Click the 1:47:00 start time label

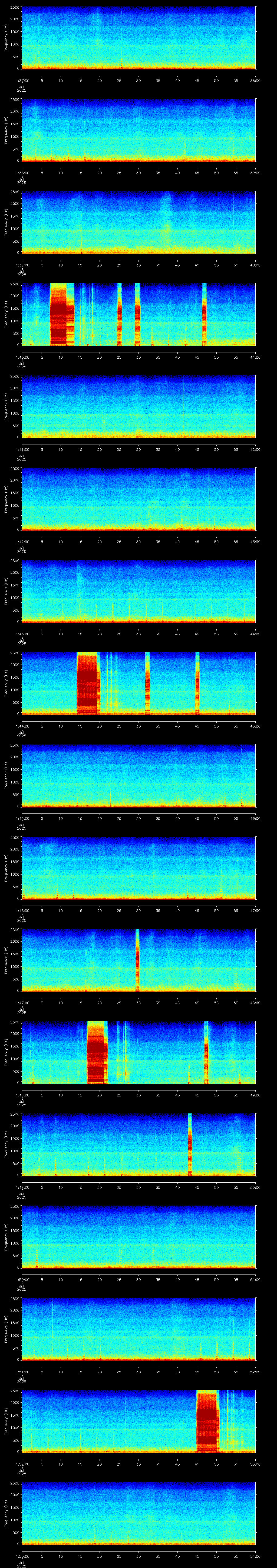[x=22, y=1003]
